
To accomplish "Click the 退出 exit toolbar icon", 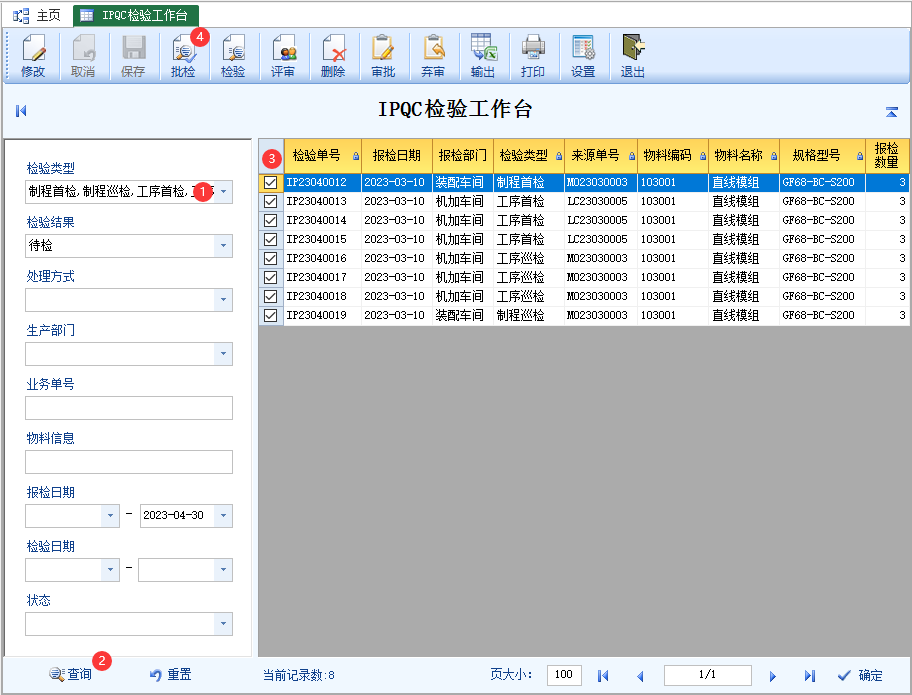I will (x=633, y=56).
